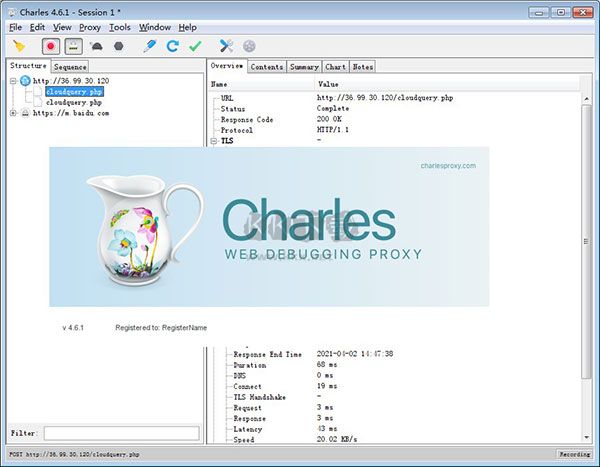Minimize the Charles window
The height and width of the screenshot is (467, 600).
[x=539, y=13]
